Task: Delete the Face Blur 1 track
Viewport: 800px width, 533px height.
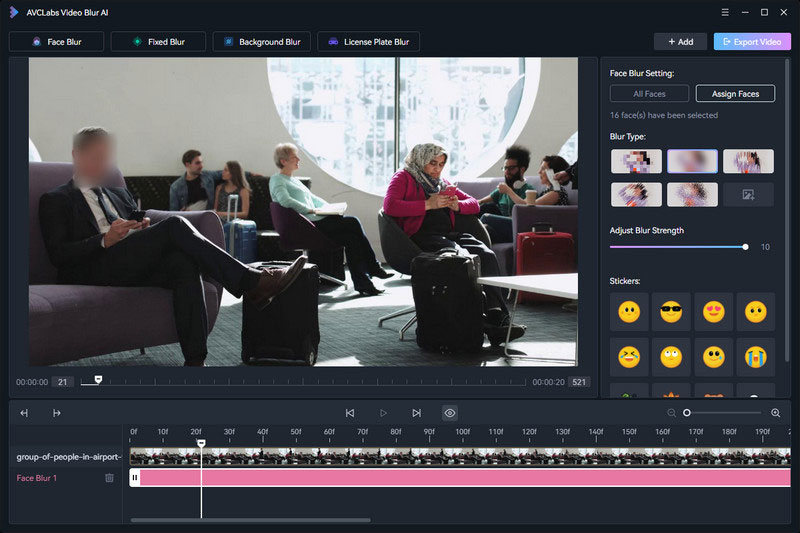Action: (109, 478)
